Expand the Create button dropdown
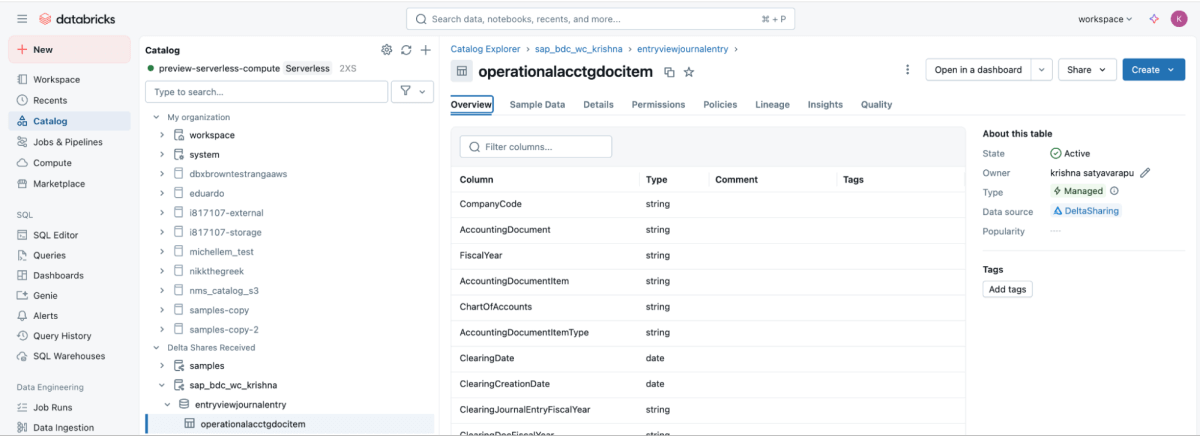Screen dimensions: 1200x436 [1153, 70]
